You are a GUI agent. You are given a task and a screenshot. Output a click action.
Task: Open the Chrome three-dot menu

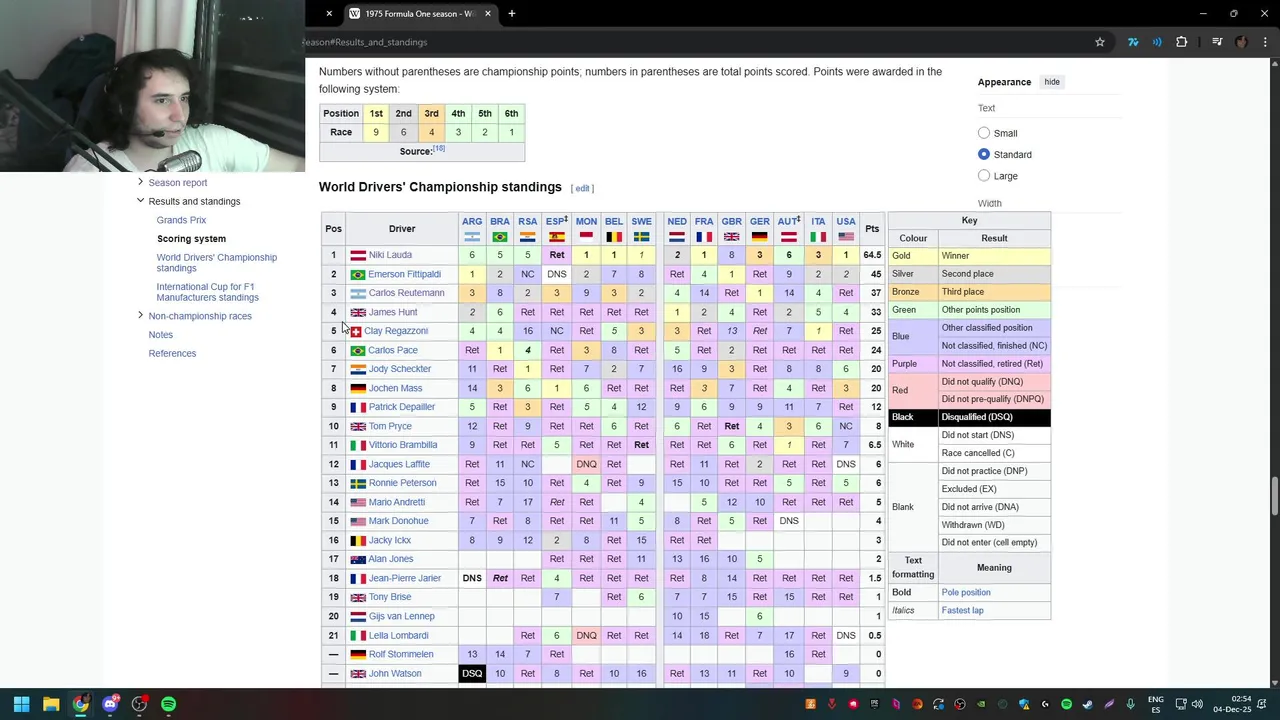tap(1265, 42)
